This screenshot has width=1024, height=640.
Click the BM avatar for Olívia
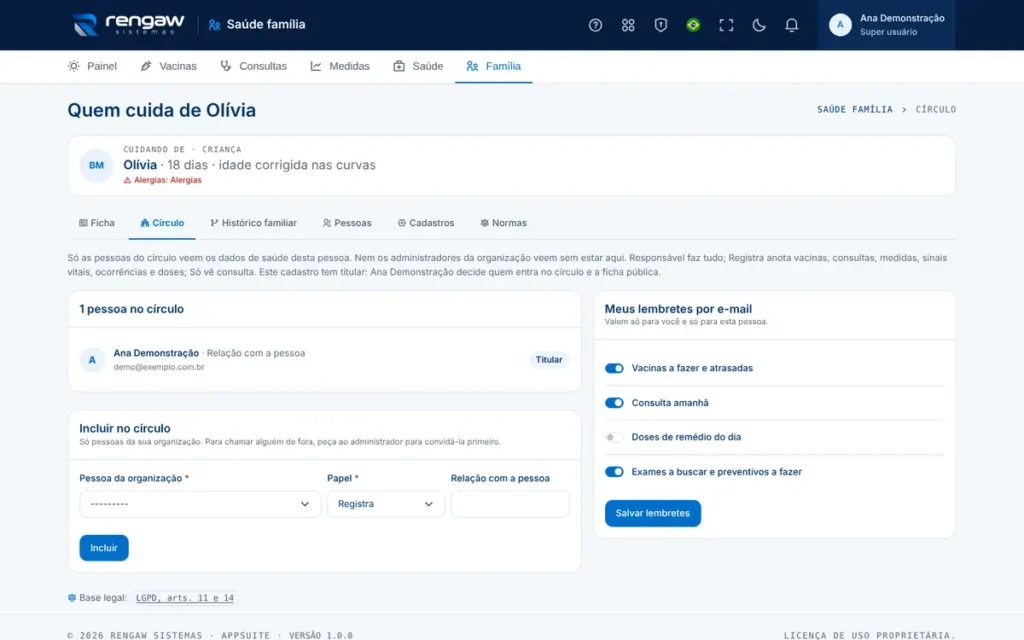point(96,165)
